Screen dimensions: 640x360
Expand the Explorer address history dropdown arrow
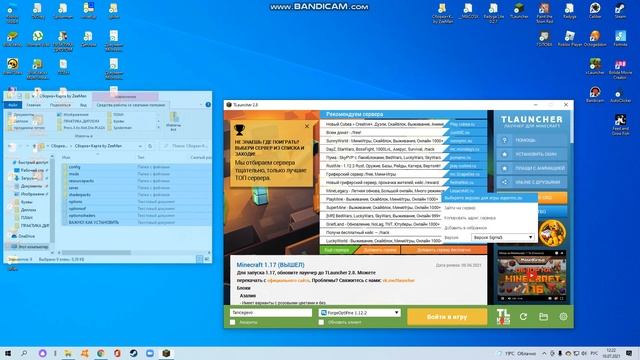point(140,146)
